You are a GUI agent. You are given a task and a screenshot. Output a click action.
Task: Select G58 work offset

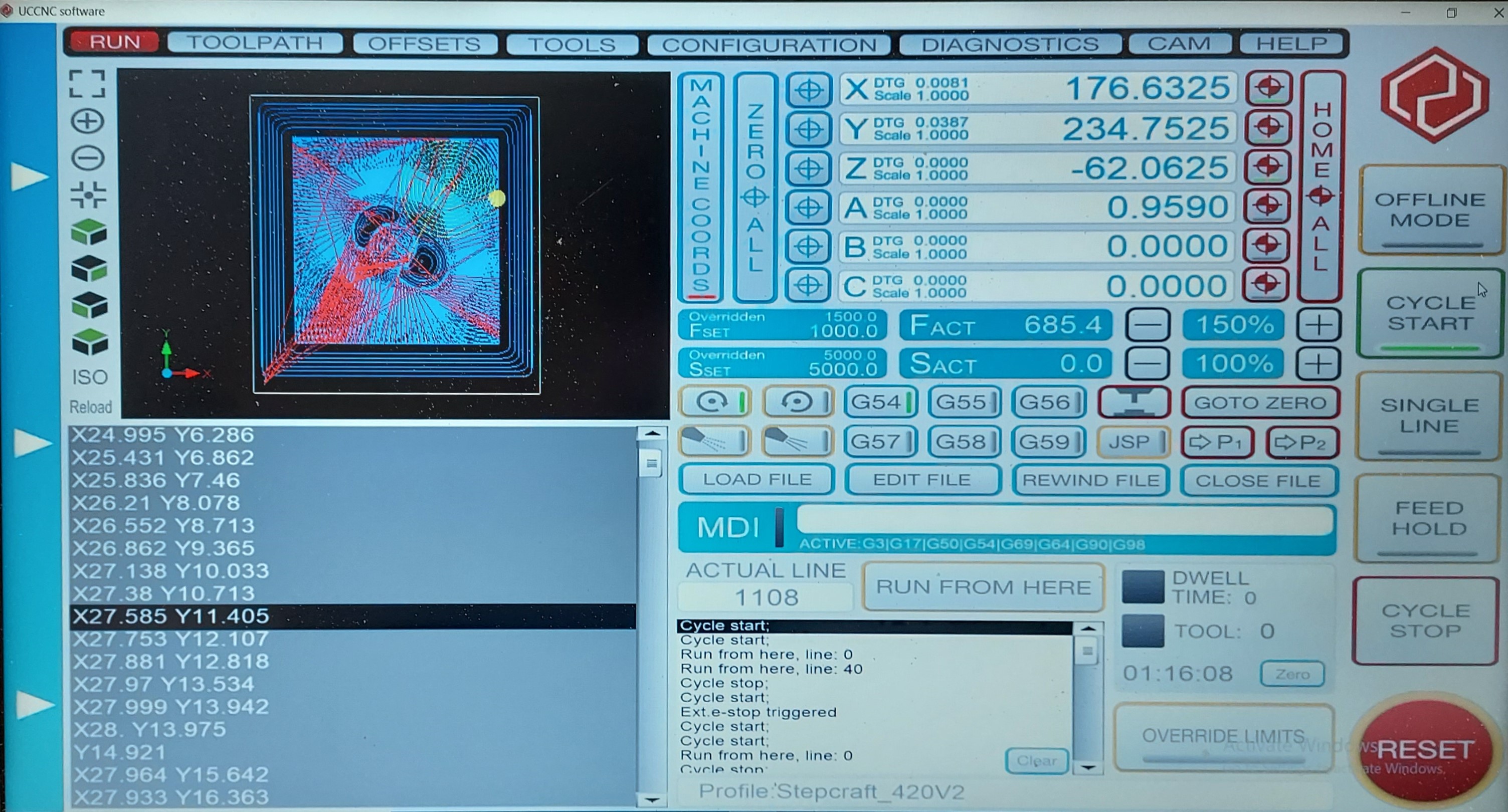(964, 442)
